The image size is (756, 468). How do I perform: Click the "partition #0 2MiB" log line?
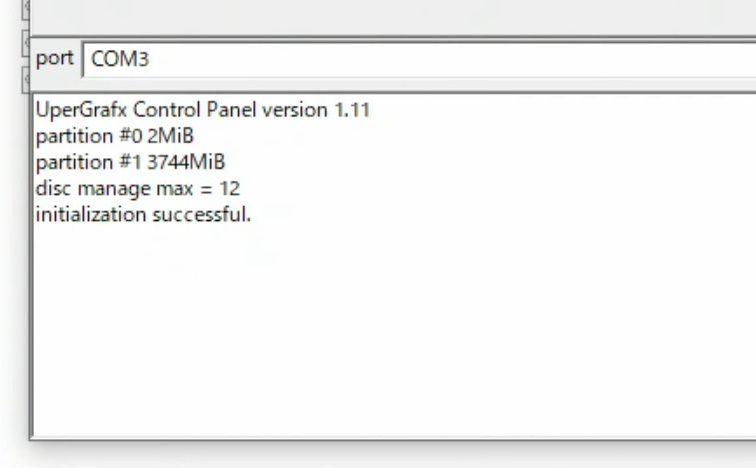(114, 136)
